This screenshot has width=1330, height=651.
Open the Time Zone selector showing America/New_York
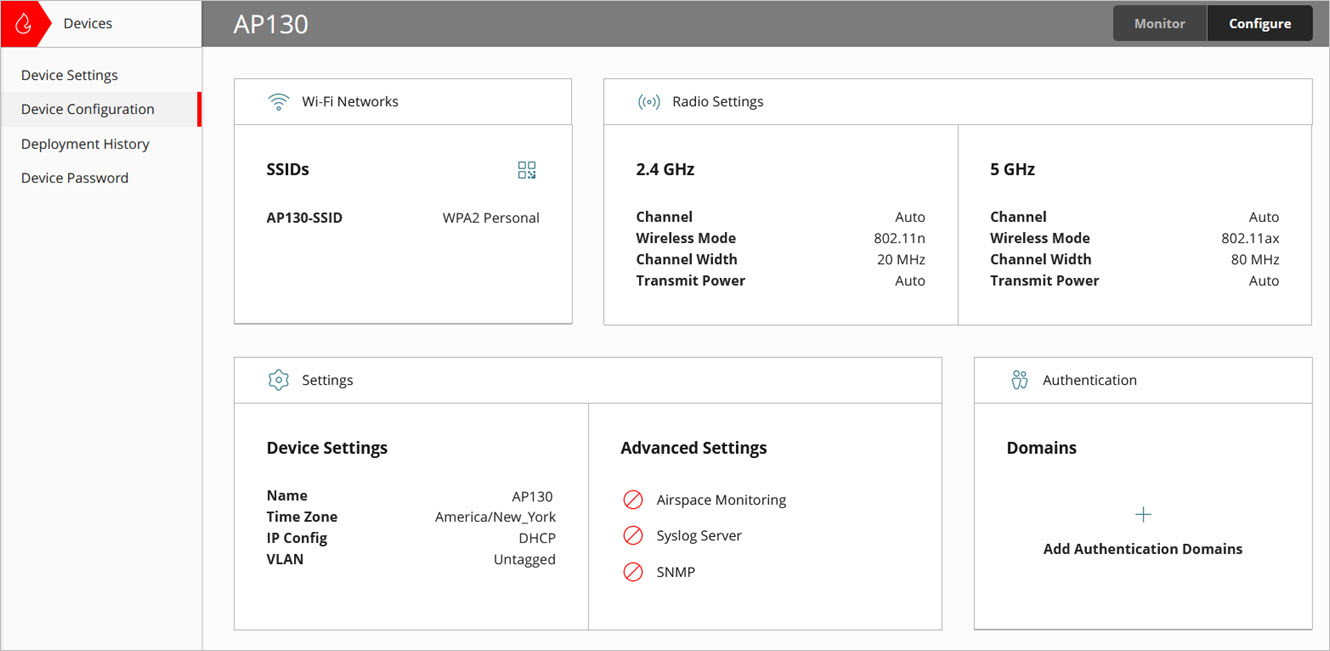[494, 516]
